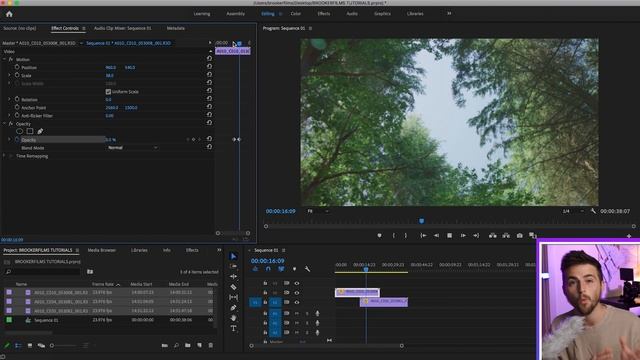Switch Project panel to icon view

pos(30,345)
